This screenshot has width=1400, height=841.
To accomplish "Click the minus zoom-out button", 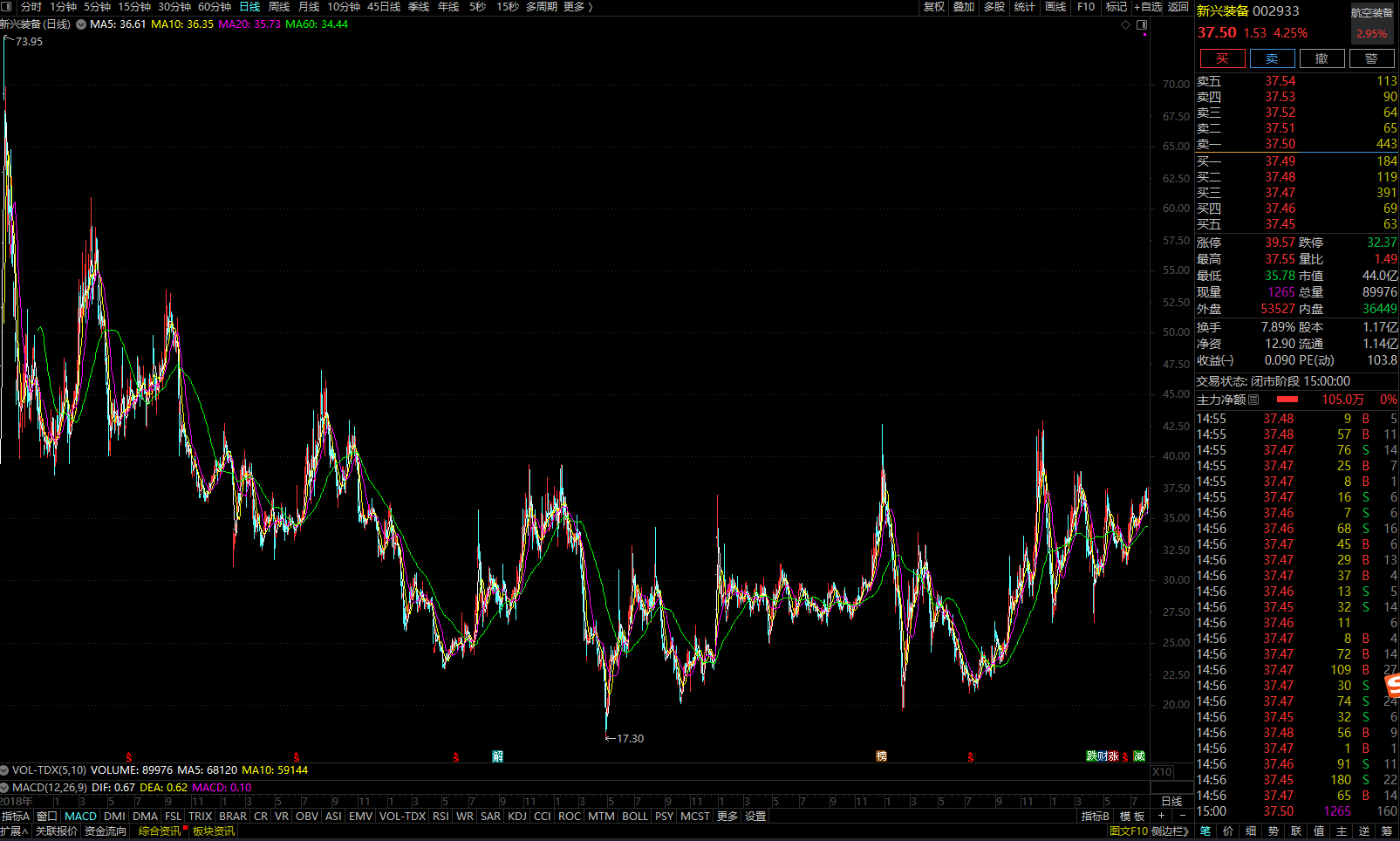I will coord(1183,817).
